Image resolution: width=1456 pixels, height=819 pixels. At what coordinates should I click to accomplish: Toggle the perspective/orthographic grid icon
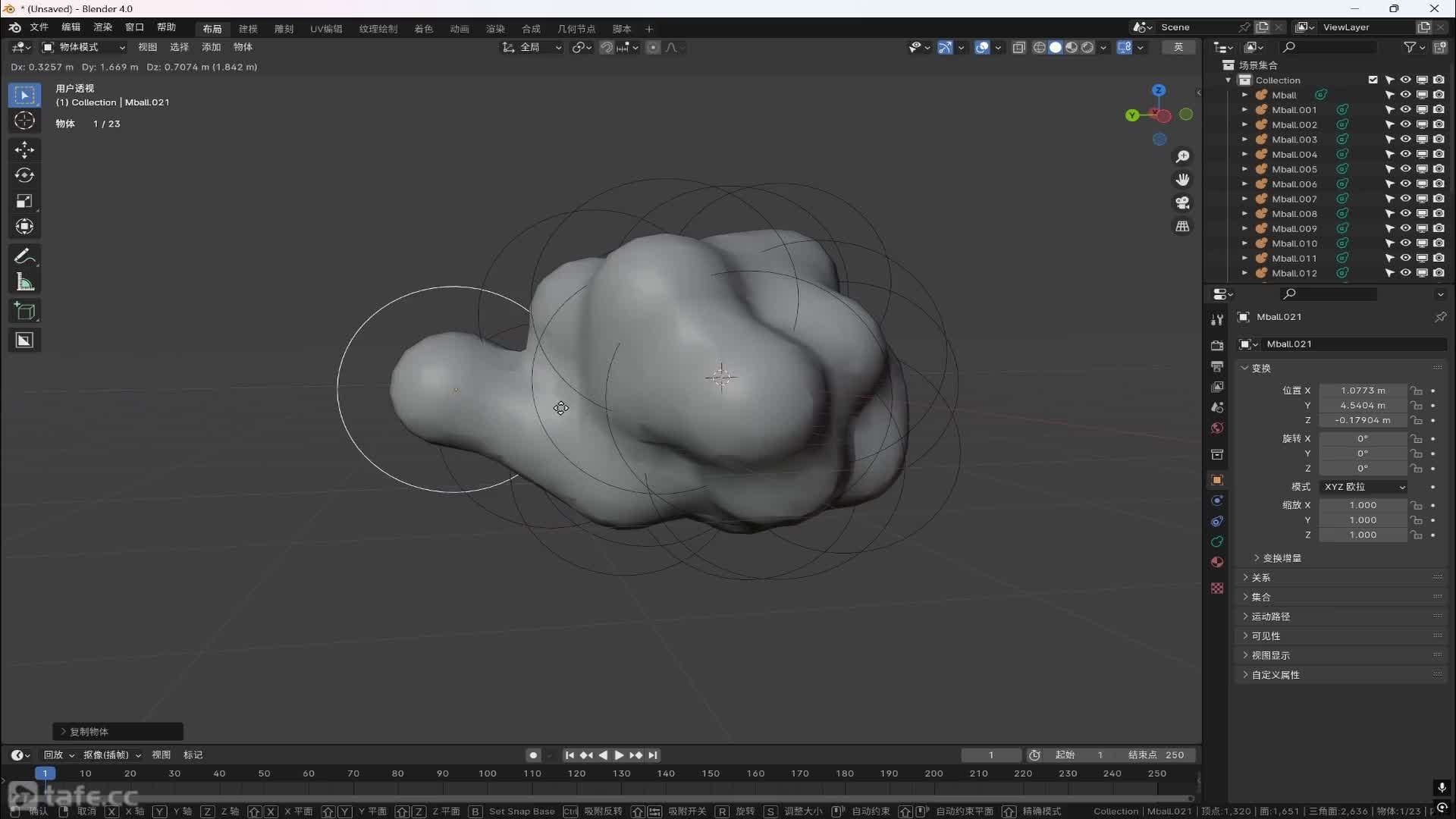(x=1182, y=227)
